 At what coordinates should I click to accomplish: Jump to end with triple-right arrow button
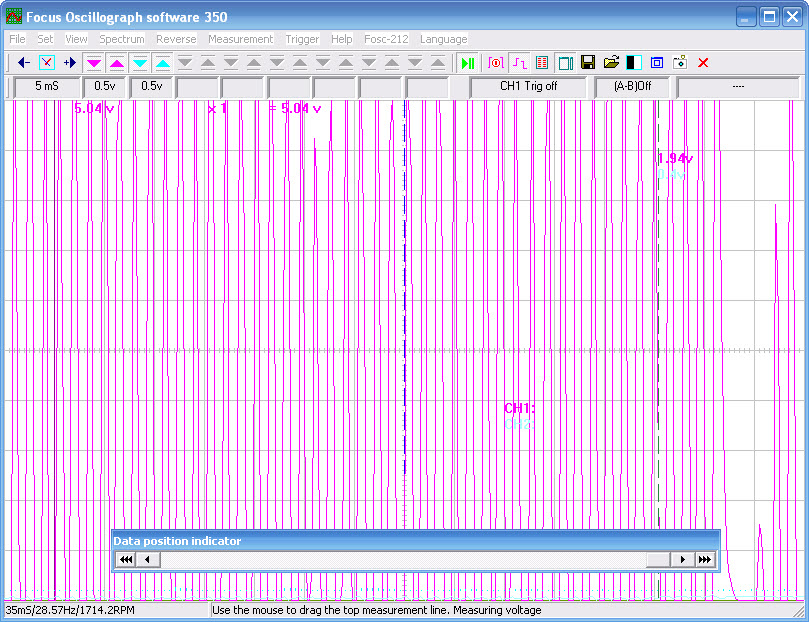(x=705, y=560)
